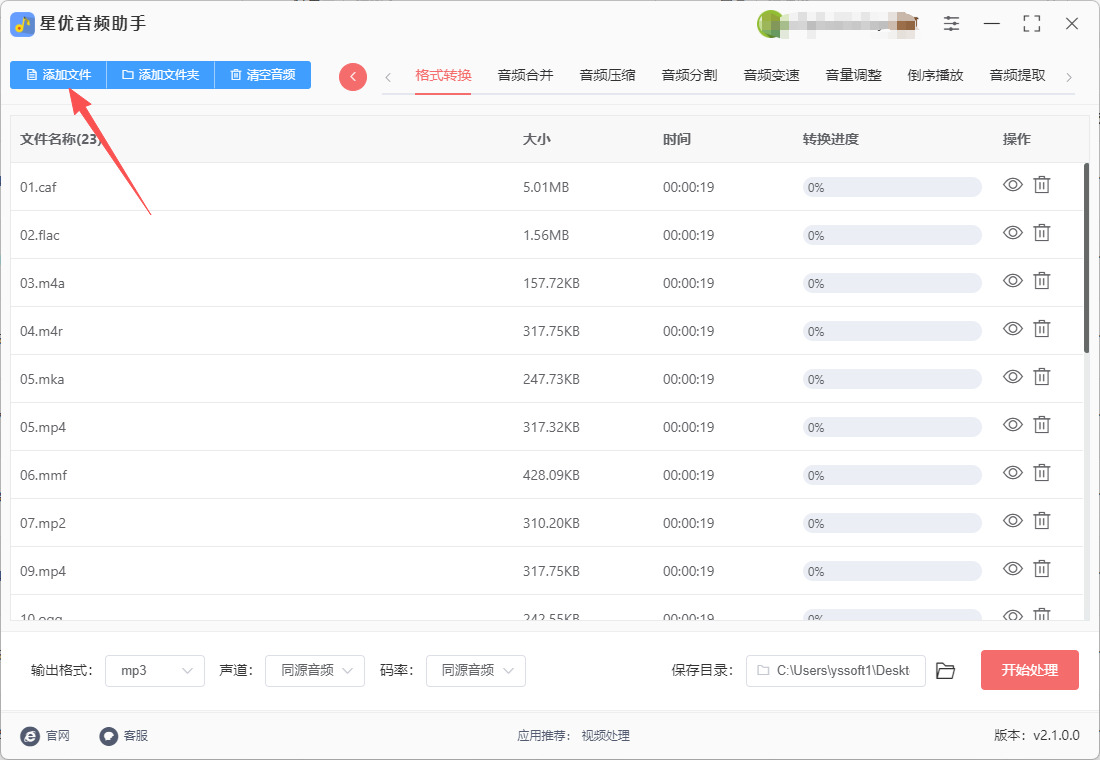Click the 添加文件 button

(58, 75)
